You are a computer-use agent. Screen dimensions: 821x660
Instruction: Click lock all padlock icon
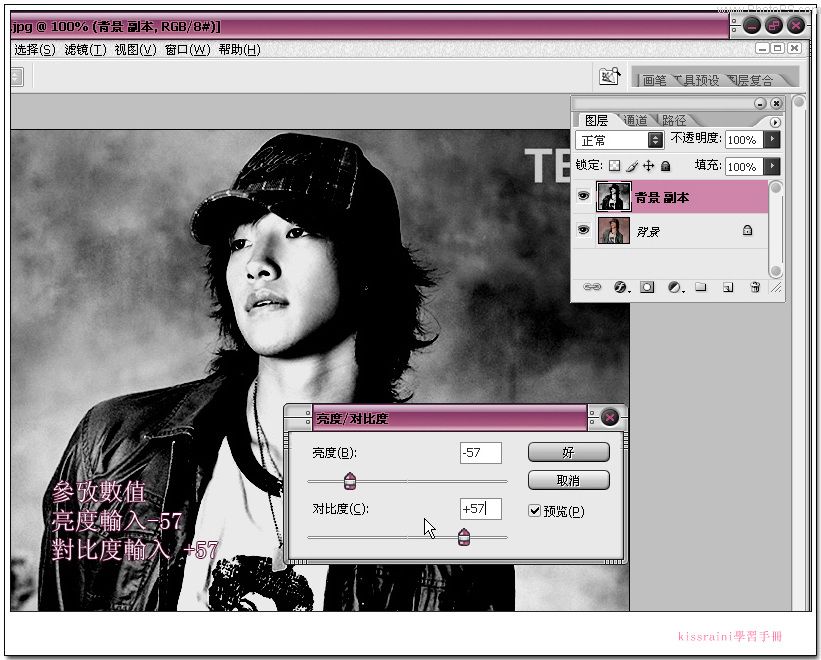pos(665,166)
